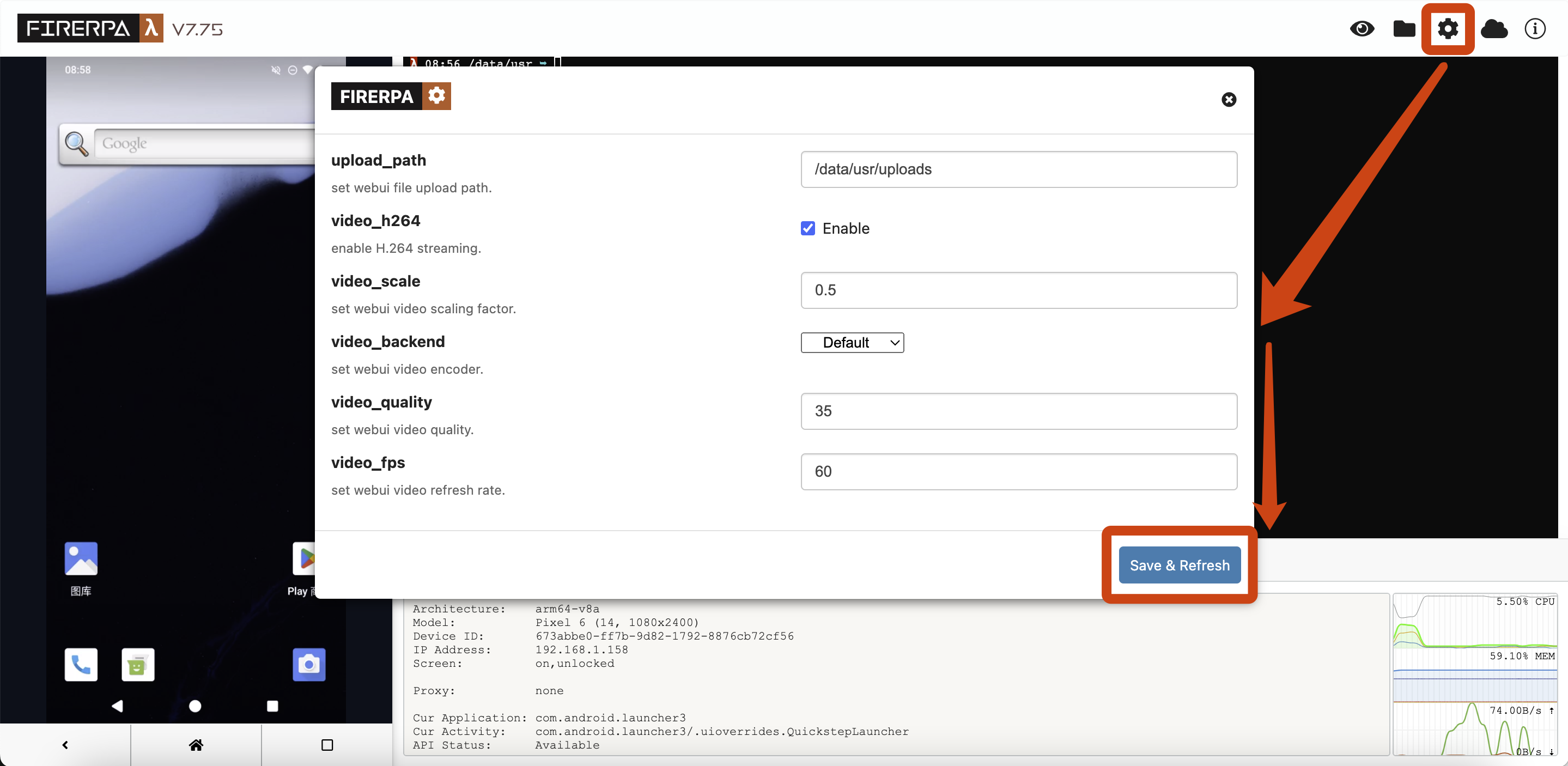Open the settings gear icon
This screenshot has height=766, width=1568.
(1448, 29)
